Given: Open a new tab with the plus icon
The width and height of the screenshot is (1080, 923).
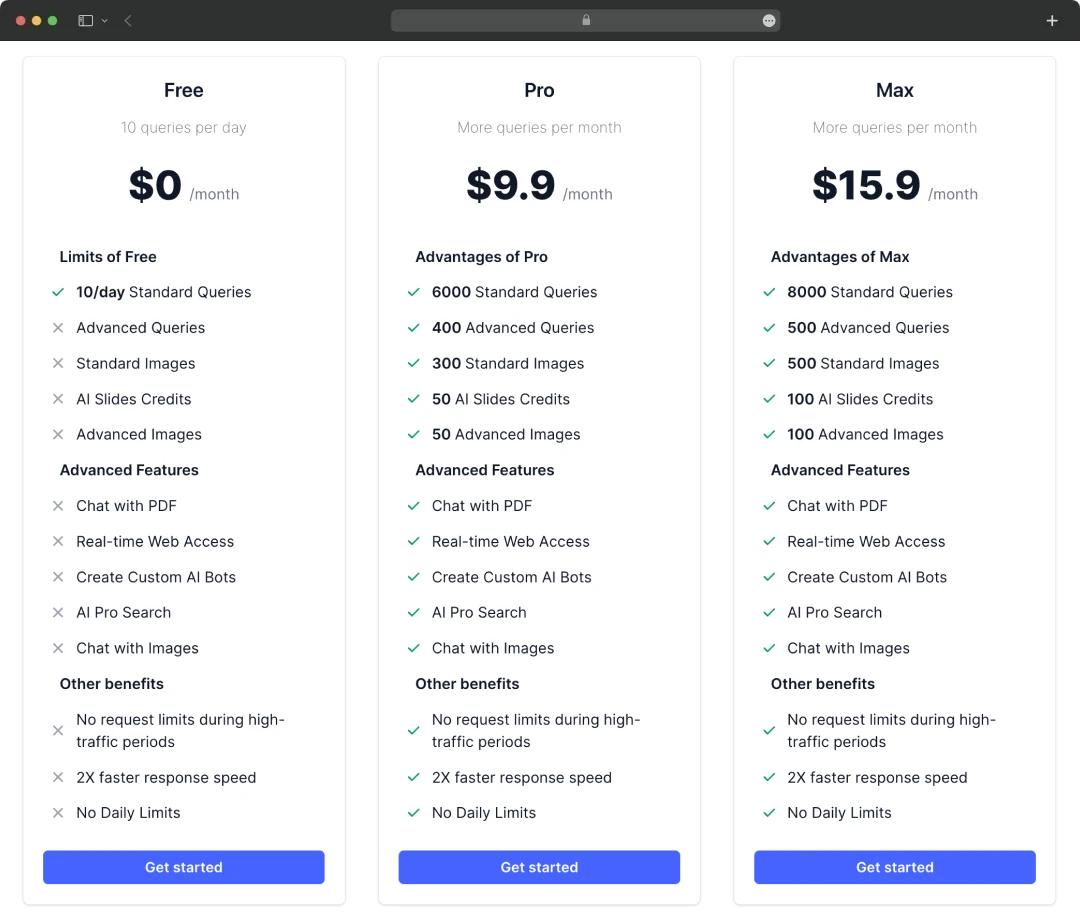Looking at the screenshot, I should click(x=1052, y=21).
